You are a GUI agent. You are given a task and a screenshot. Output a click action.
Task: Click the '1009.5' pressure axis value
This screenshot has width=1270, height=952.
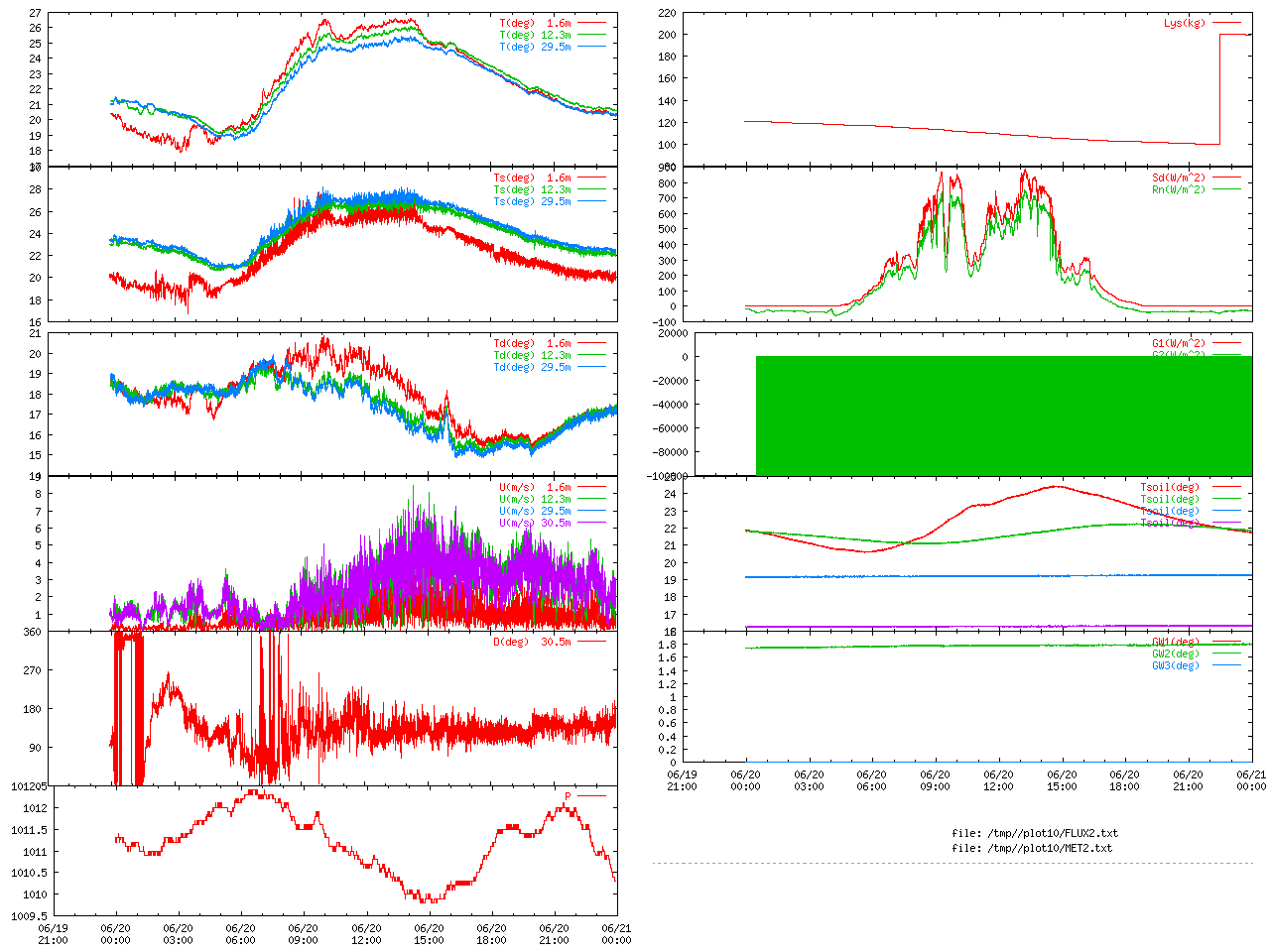(x=30, y=916)
